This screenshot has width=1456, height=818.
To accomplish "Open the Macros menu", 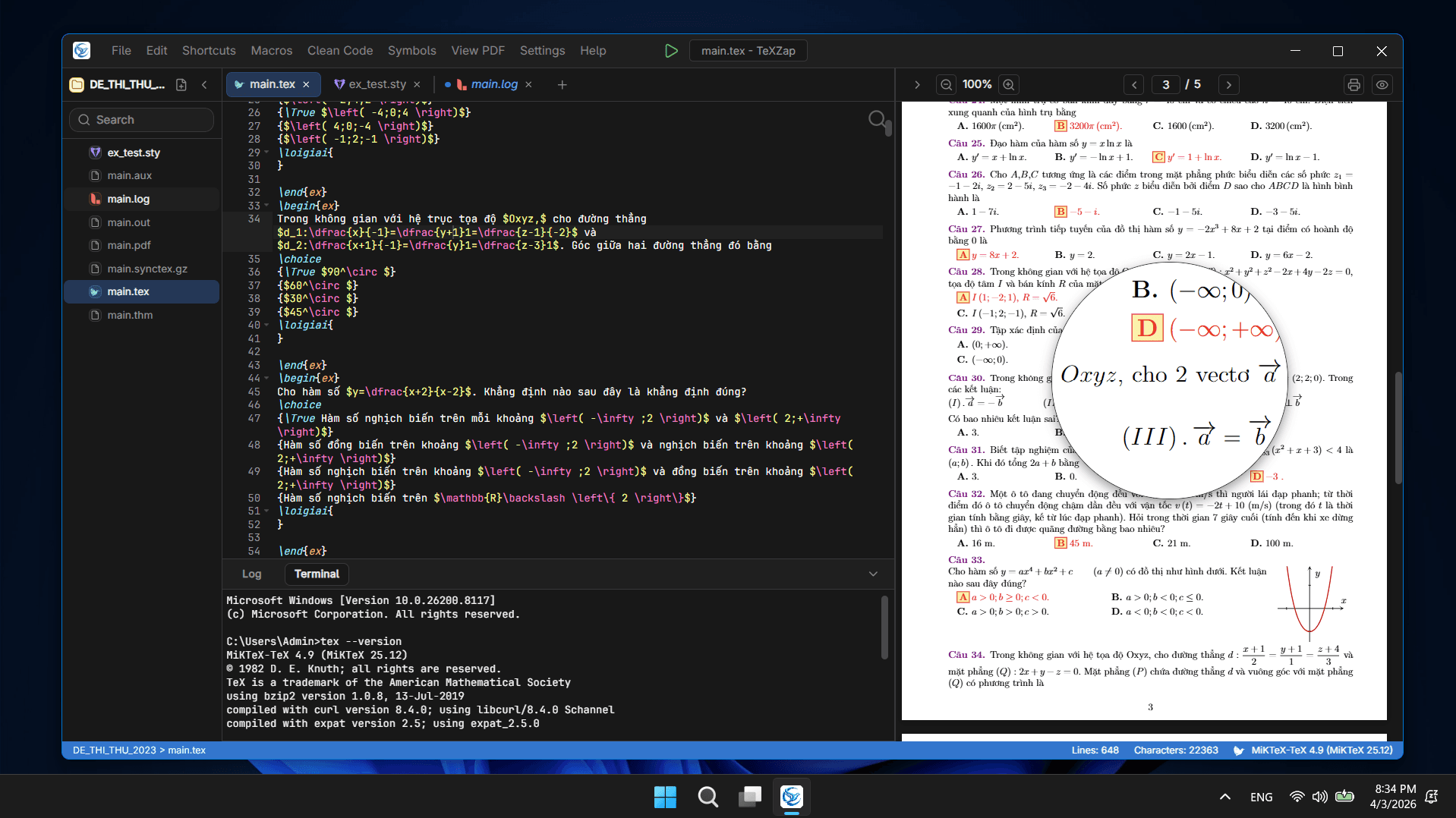I will point(271,51).
